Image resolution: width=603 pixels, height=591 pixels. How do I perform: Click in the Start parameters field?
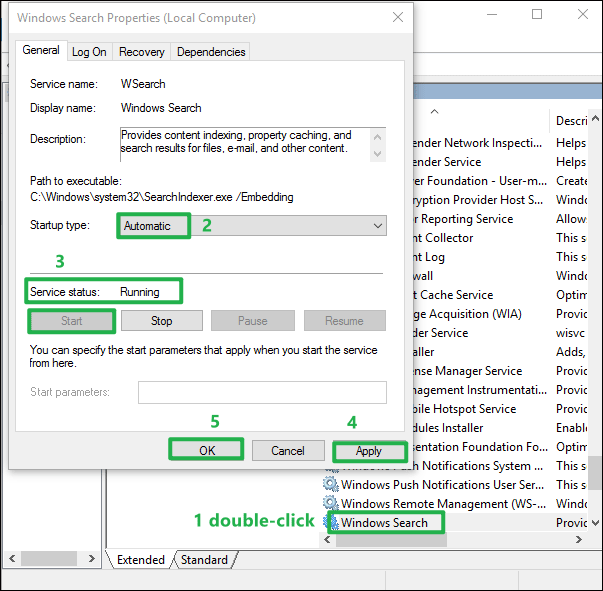[x=262, y=392]
